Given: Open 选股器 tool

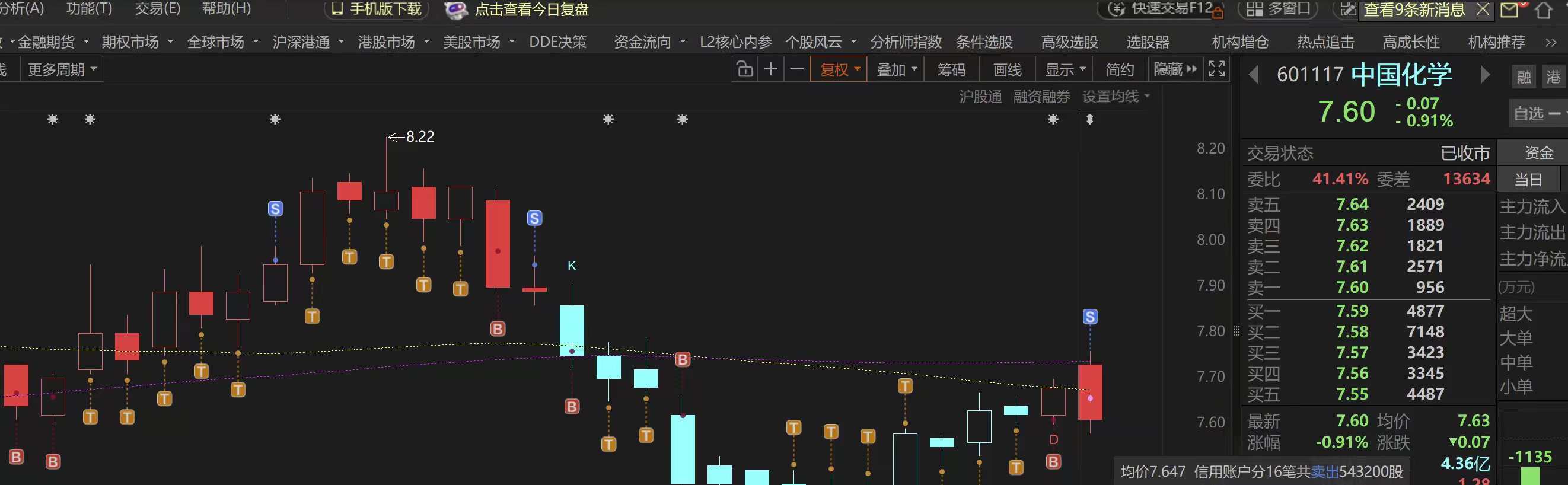Looking at the screenshot, I should point(1148,42).
